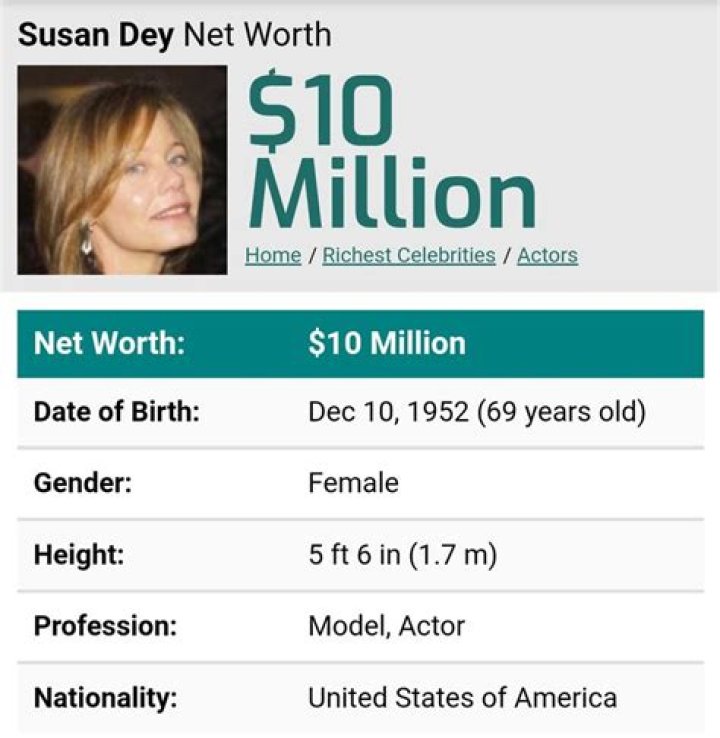720x738 pixels.
Task: Go to the Actors category link
Action: 547,255
